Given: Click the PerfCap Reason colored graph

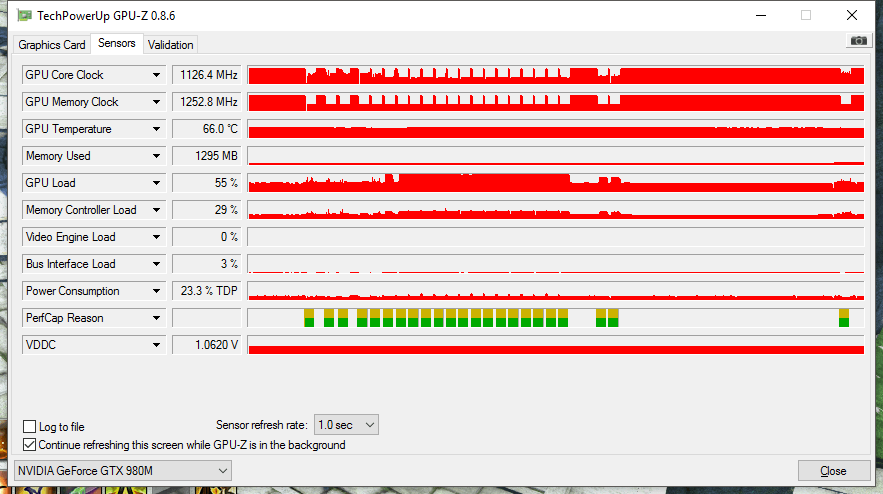Looking at the screenshot, I should (x=556, y=318).
